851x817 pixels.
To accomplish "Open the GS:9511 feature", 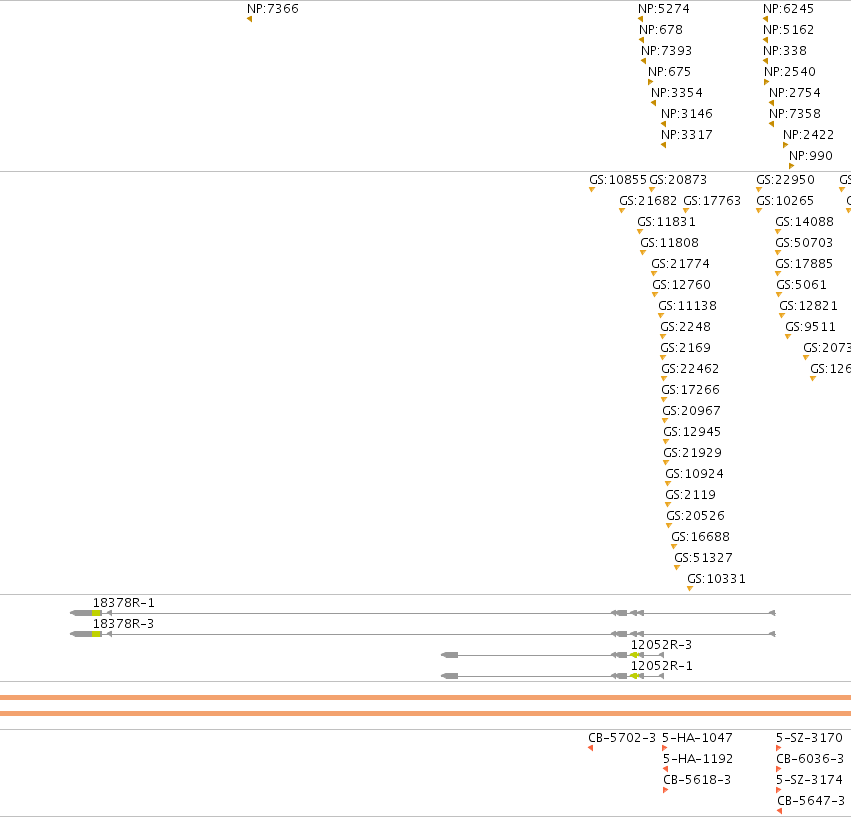I will pos(810,327).
